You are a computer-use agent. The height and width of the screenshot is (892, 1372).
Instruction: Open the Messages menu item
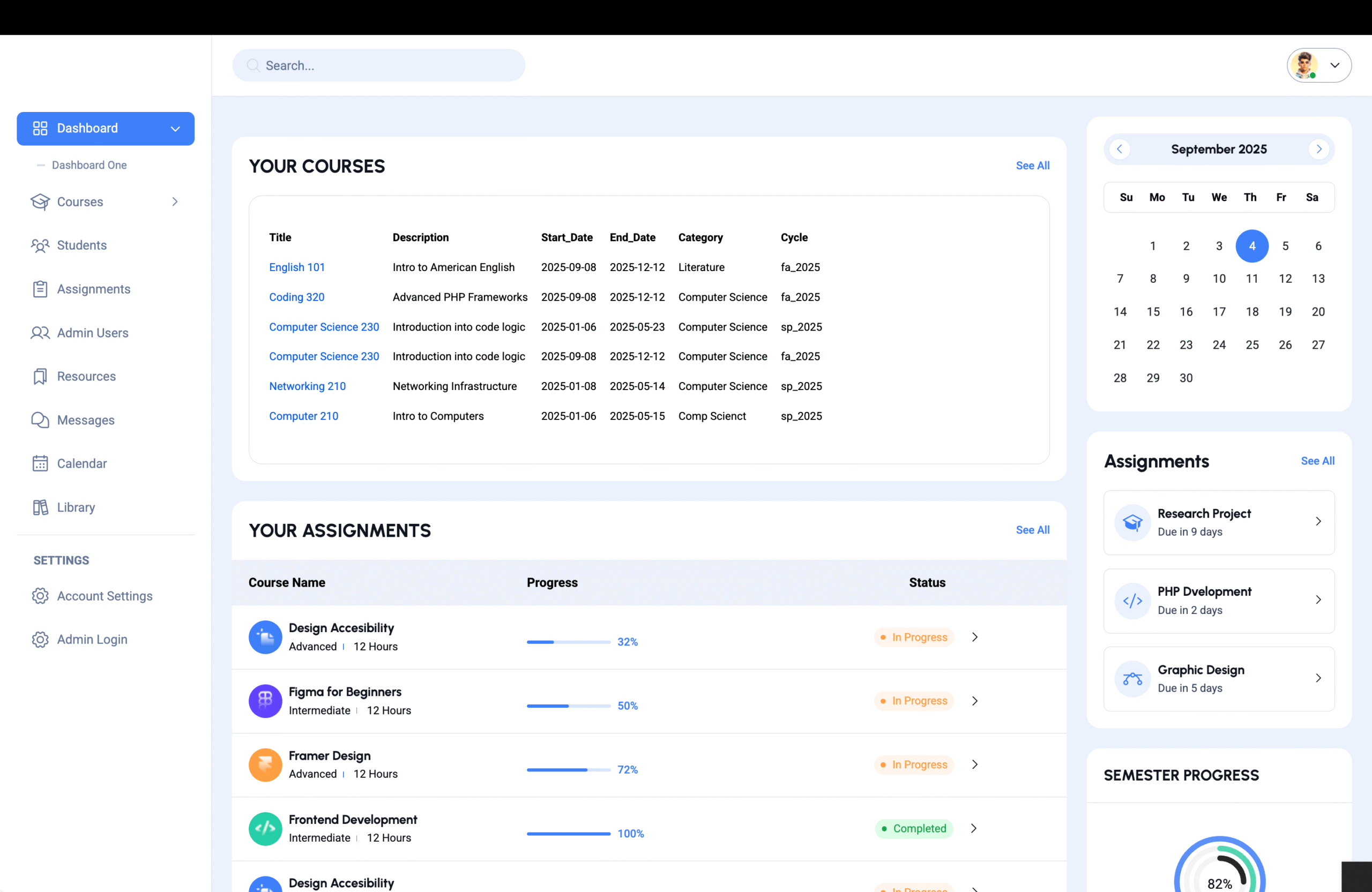[x=106, y=421]
